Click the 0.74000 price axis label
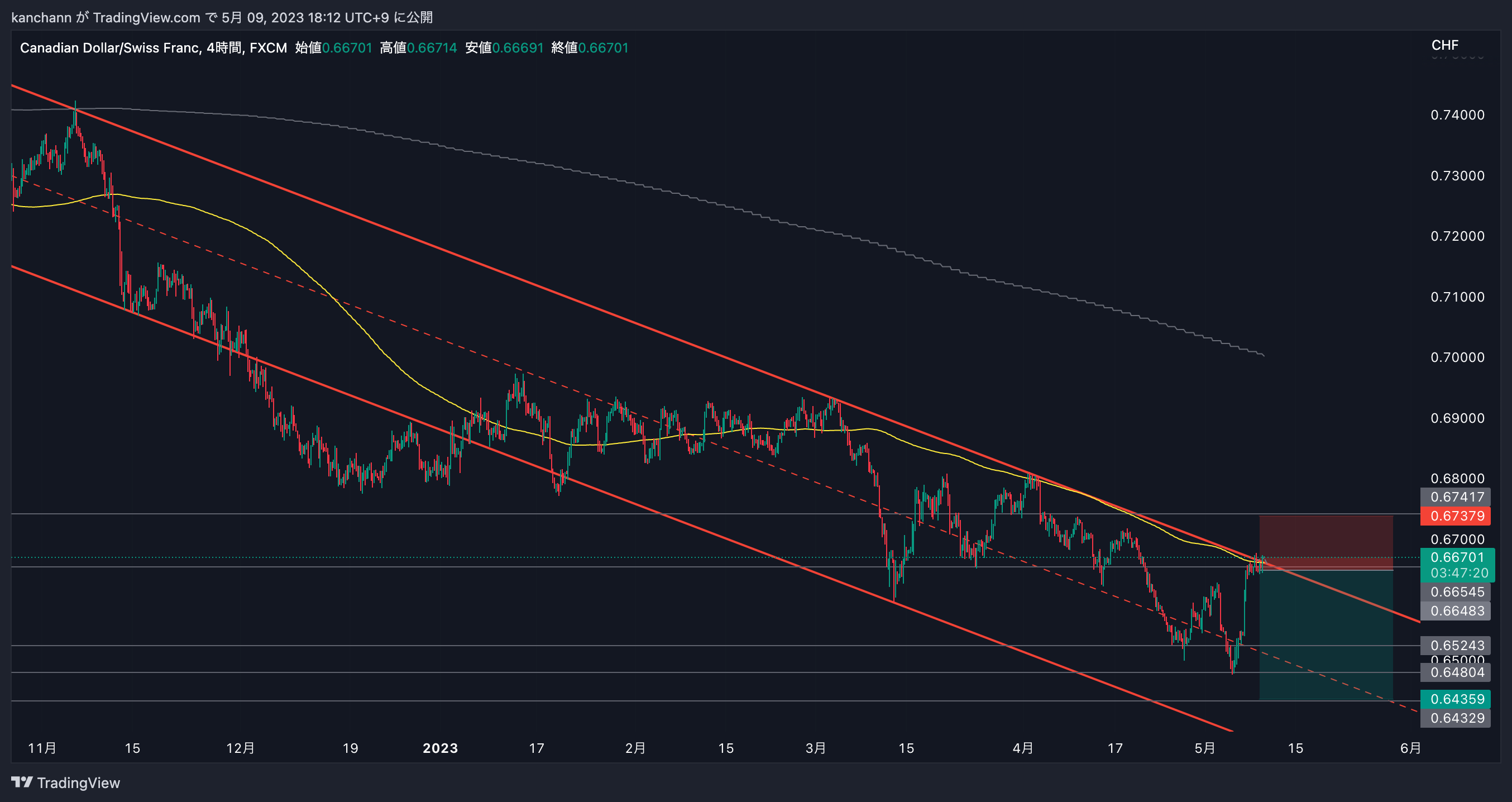The image size is (1512, 802). coord(1457,115)
